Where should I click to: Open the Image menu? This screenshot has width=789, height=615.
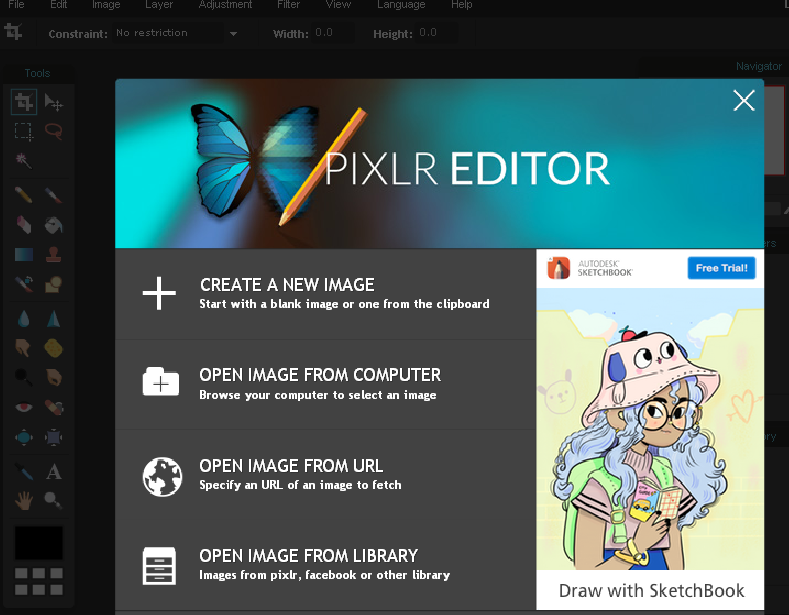pyautogui.click(x=106, y=5)
